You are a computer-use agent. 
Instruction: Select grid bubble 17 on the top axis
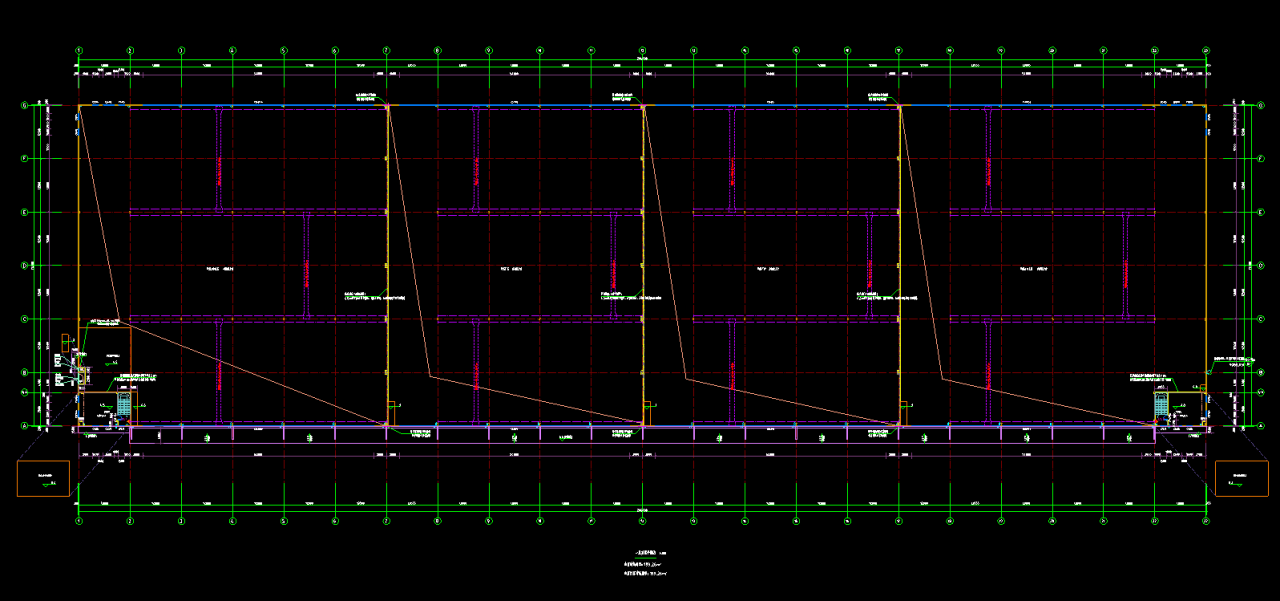coord(898,49)
